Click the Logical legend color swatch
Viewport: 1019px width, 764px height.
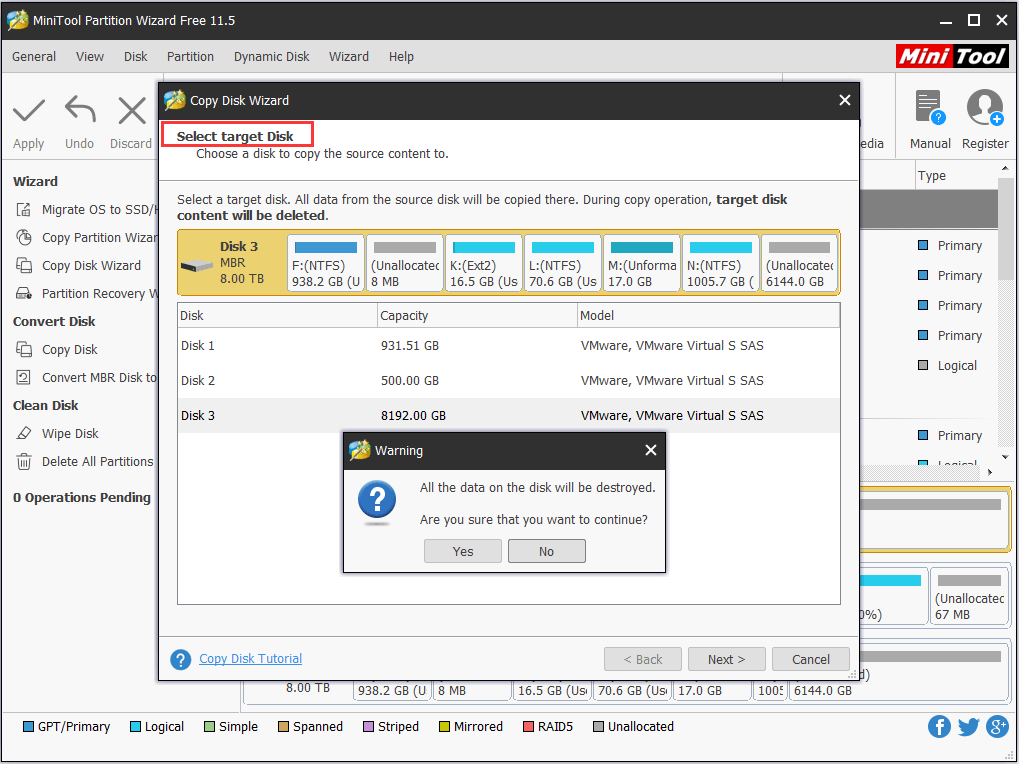coord(135,726)
